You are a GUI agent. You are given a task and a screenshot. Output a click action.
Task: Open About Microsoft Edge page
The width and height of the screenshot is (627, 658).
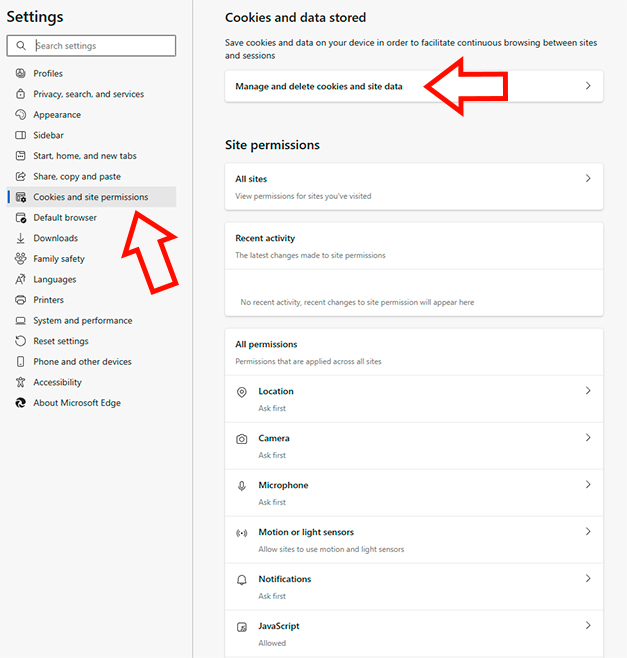76,403
